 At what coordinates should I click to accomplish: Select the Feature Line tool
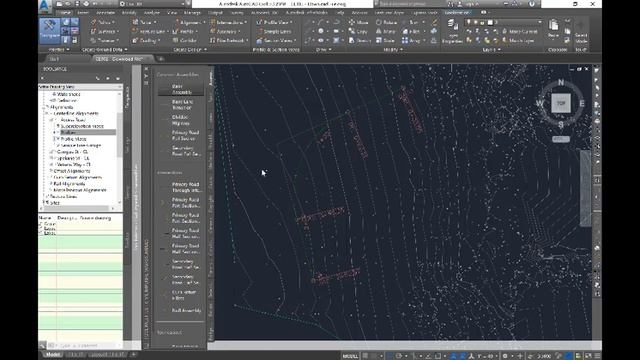tap(149, 31)
